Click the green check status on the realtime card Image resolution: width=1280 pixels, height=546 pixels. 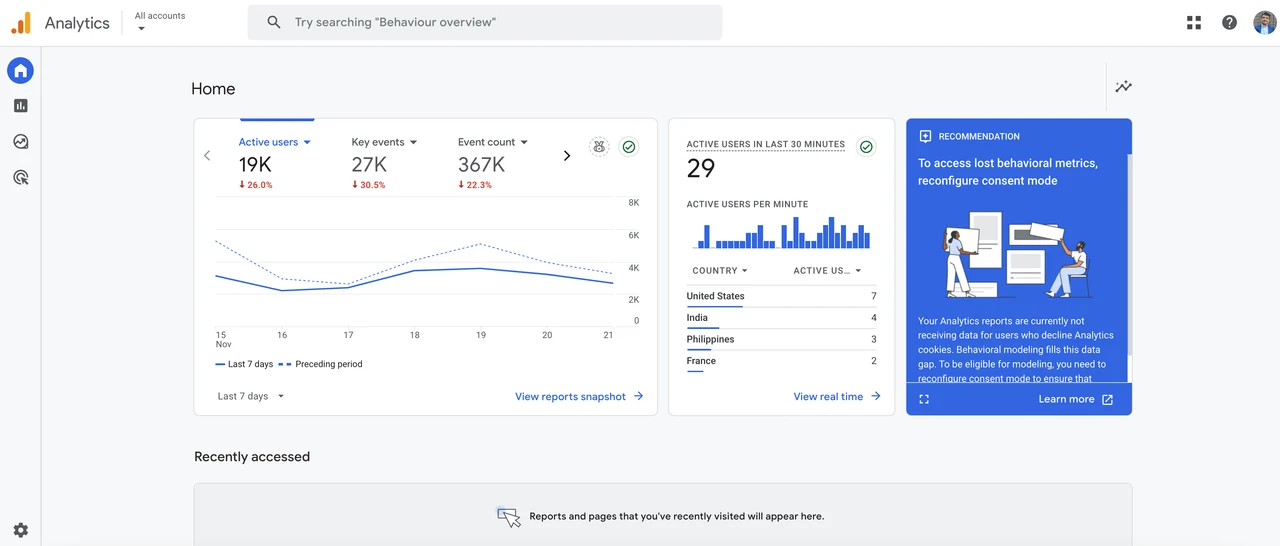tap(867, 147)
